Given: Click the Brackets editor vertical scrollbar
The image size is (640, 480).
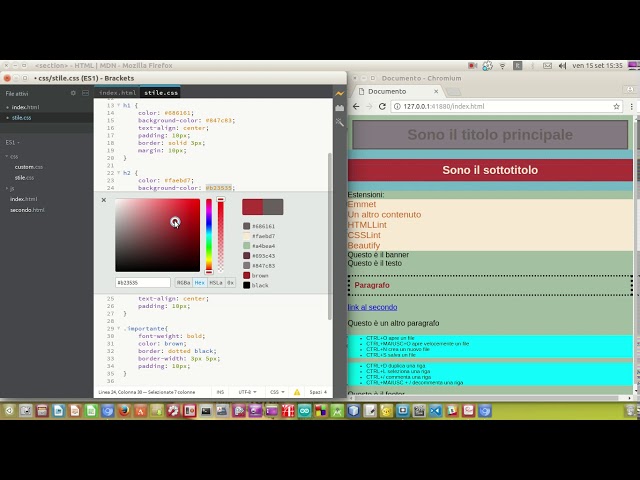Looking at the screenshot, I should [330, 236].
